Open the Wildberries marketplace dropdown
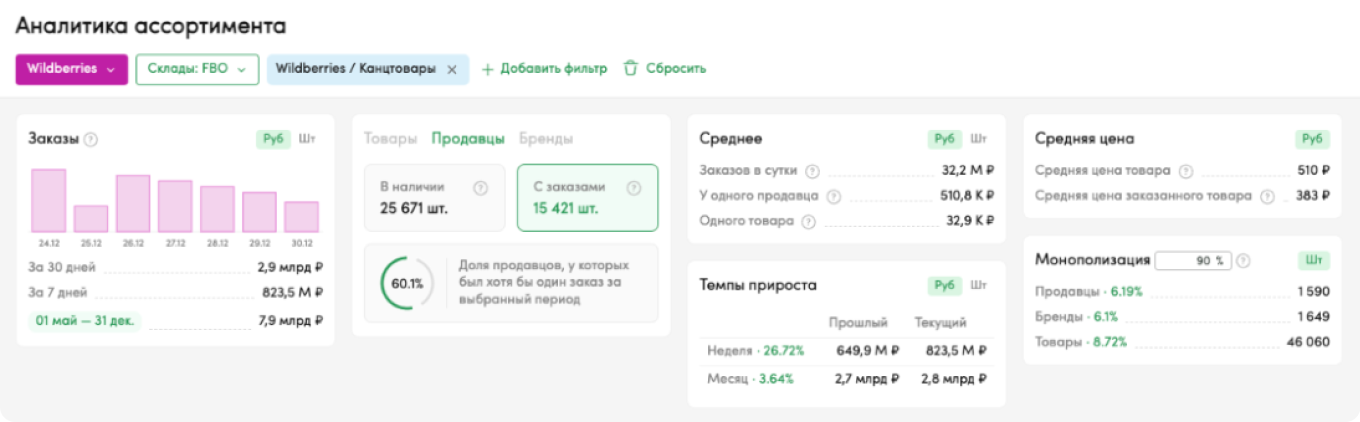This screenshot has height=422, width=1360. point(71,70)
